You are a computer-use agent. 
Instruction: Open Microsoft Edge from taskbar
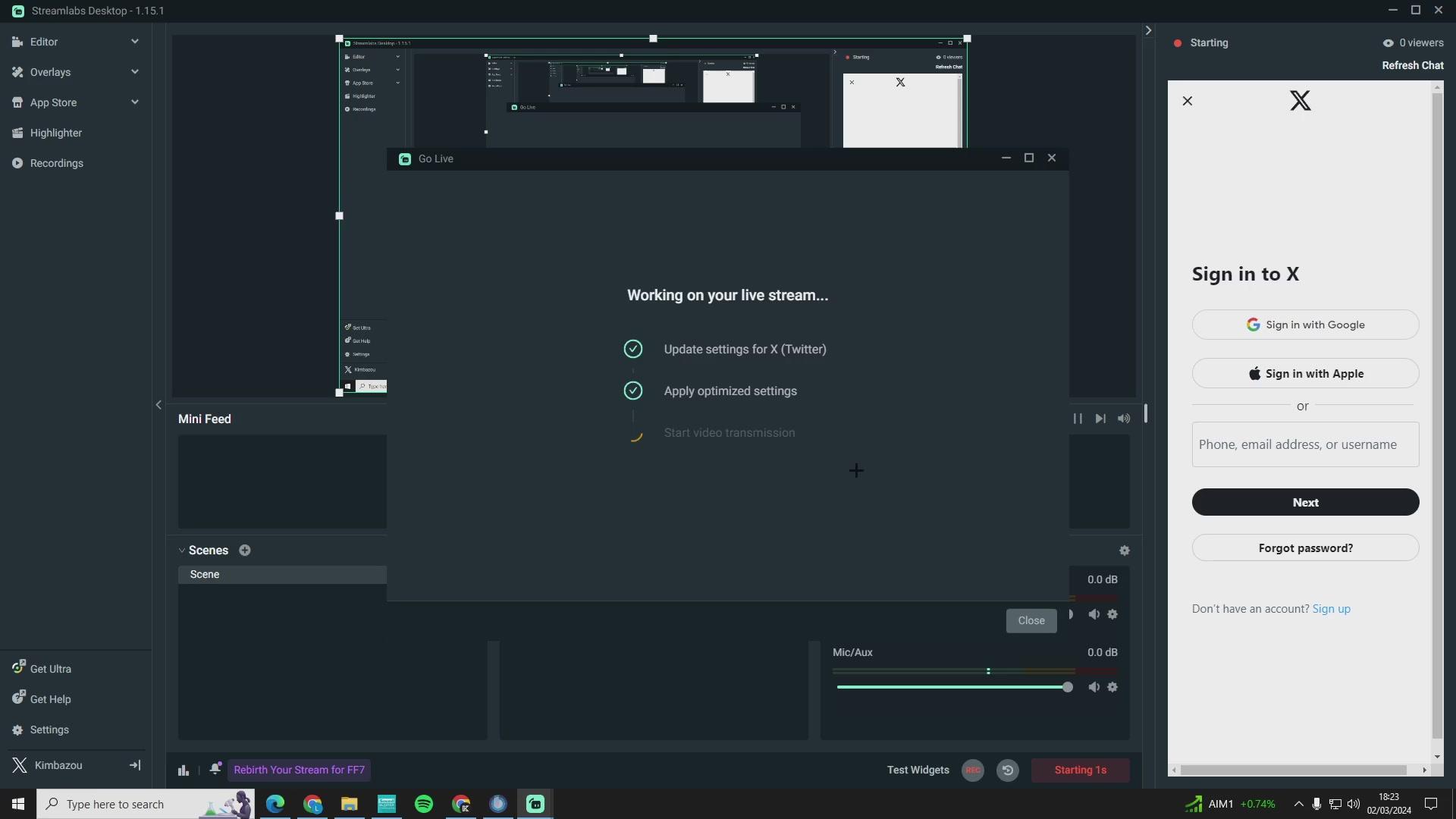(x=275, y=804)
